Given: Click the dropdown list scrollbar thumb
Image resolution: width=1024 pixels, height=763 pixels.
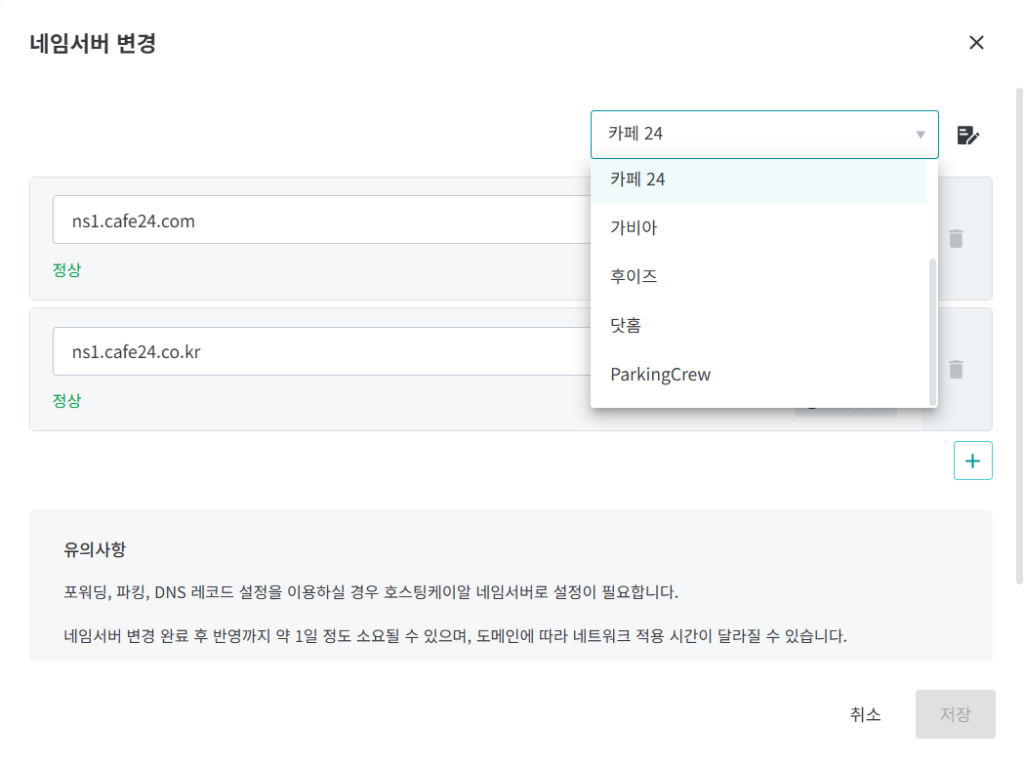Looking at the screenshot, I should pyautogui.click(x=933, y=330).
